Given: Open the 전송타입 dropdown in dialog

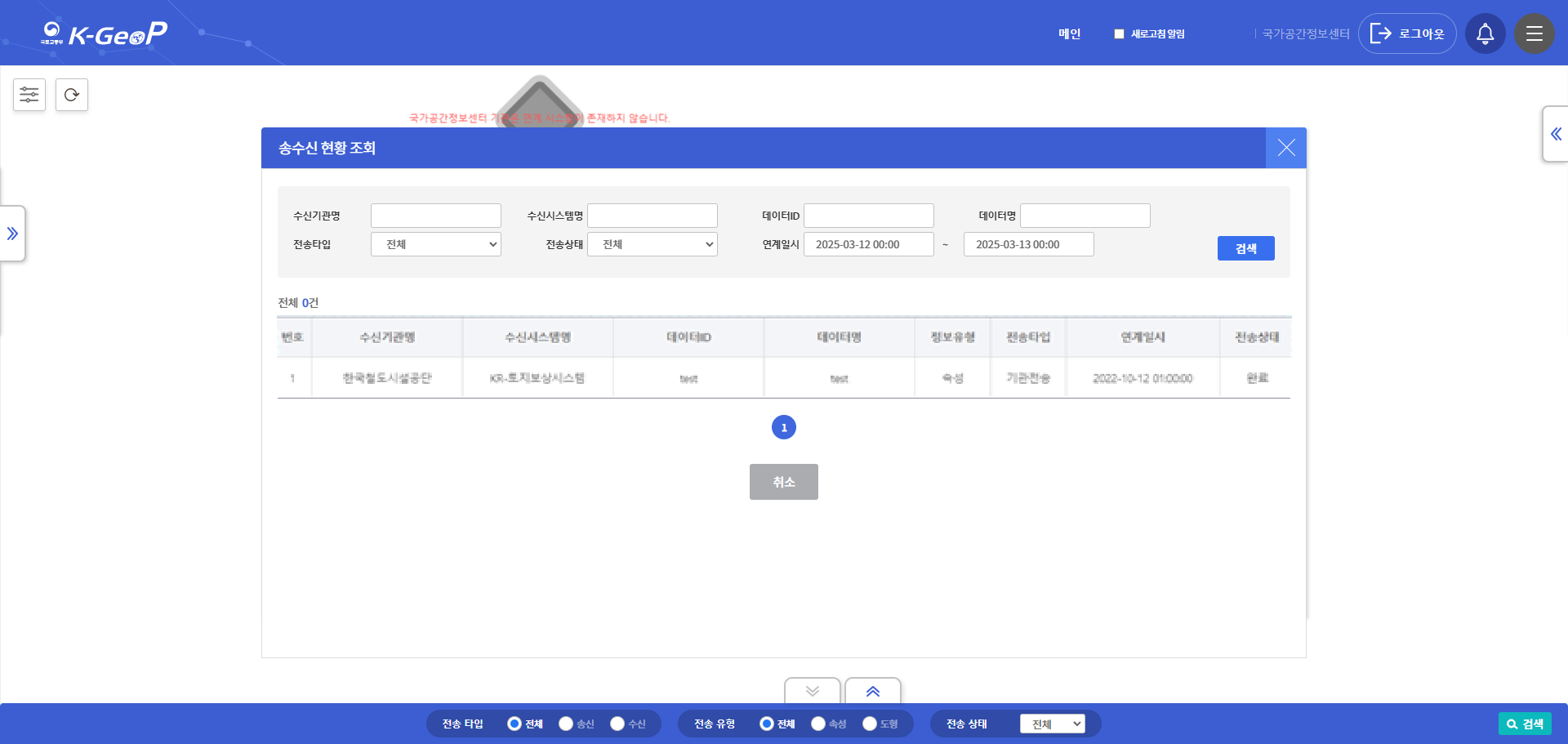Looking at the screenshot, I should [435, 244].
